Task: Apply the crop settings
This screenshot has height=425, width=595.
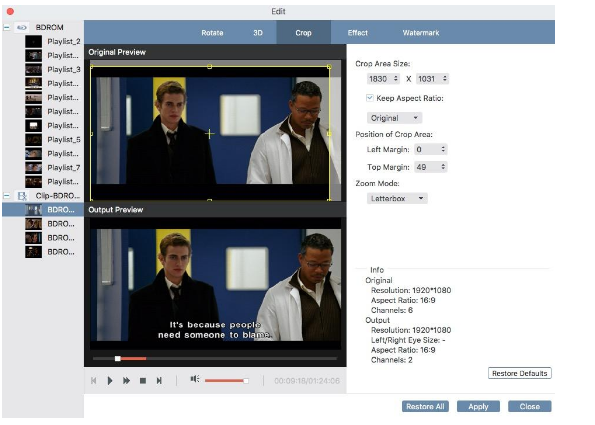Action: 478,406
